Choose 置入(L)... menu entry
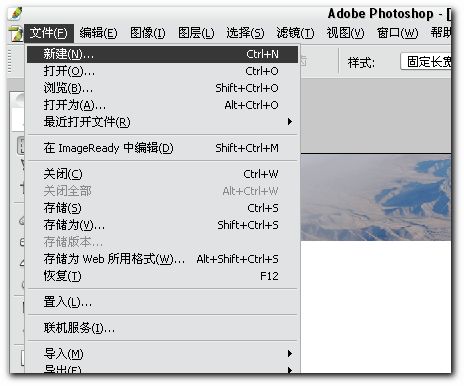 (162, 302)
